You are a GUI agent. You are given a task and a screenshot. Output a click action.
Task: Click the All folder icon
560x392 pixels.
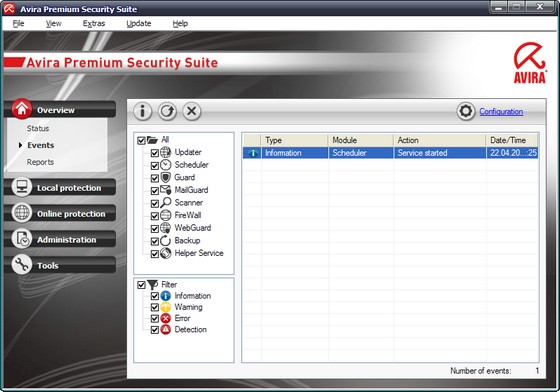click(x=152, y=140)
